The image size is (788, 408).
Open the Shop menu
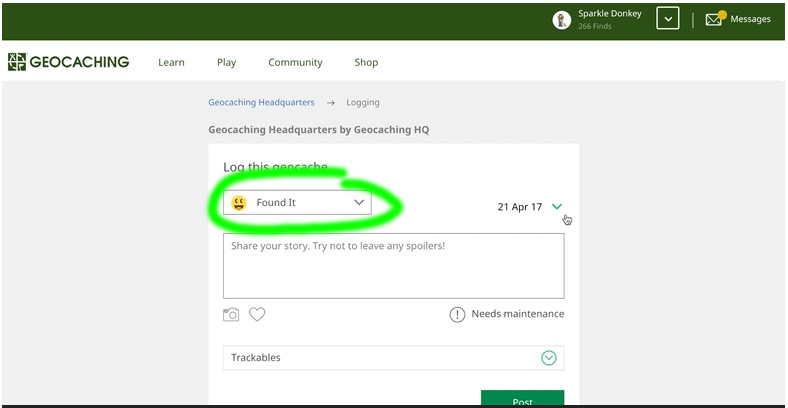(x=366, y=63)
